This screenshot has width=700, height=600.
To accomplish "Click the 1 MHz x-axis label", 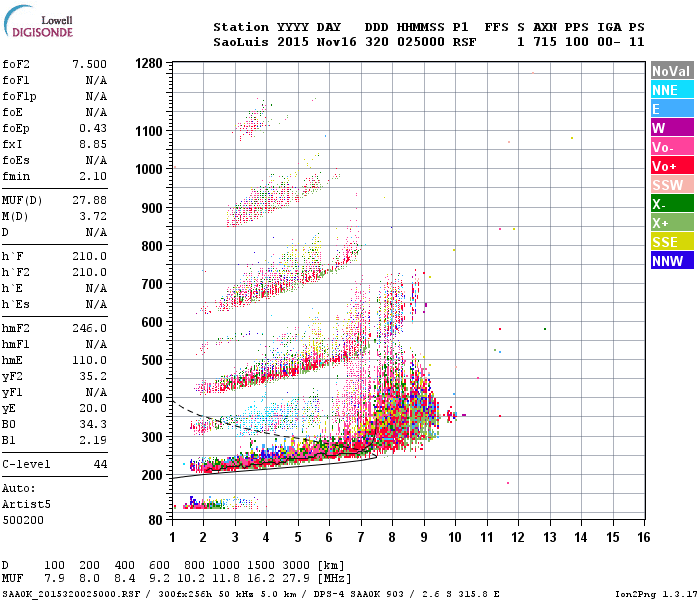I will pos(172,537).
